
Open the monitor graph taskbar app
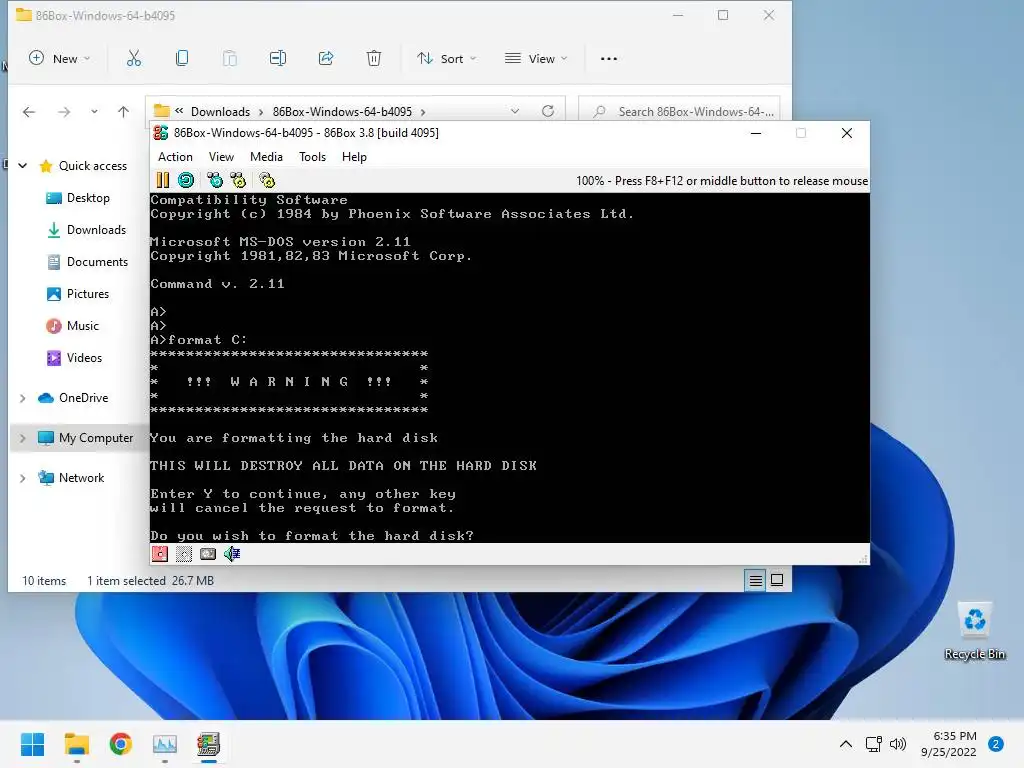click(165, 744)
